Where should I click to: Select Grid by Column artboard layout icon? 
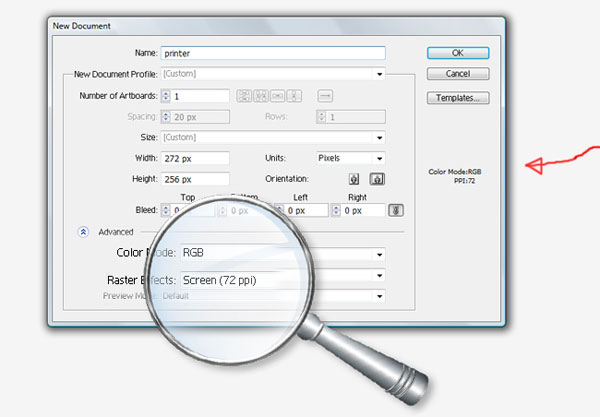[x=261, y=96]
